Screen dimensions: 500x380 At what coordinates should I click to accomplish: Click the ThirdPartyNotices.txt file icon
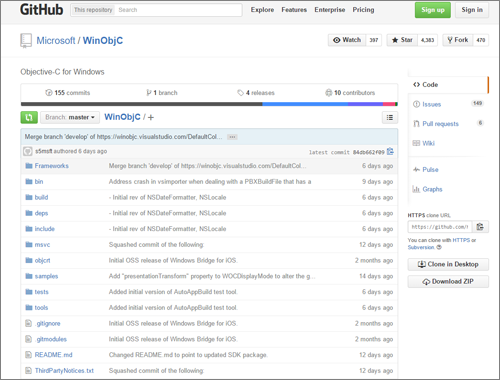(x=28, y=370)
